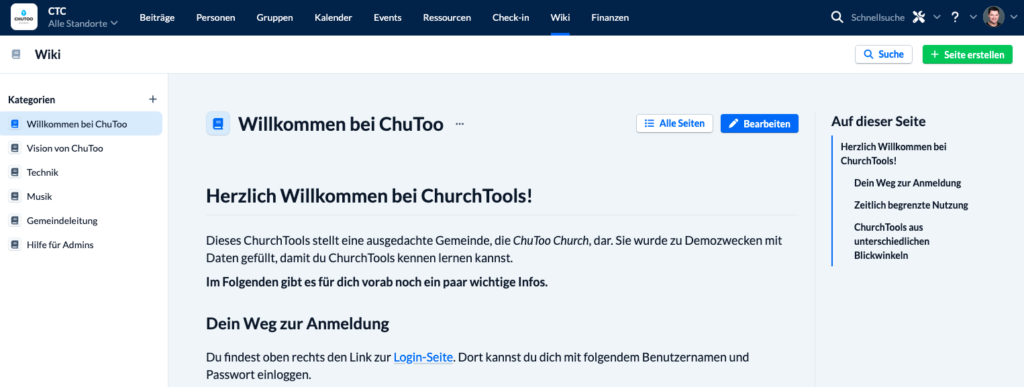
Task: Open the Personen menu
Action: (x=216, y=18)
